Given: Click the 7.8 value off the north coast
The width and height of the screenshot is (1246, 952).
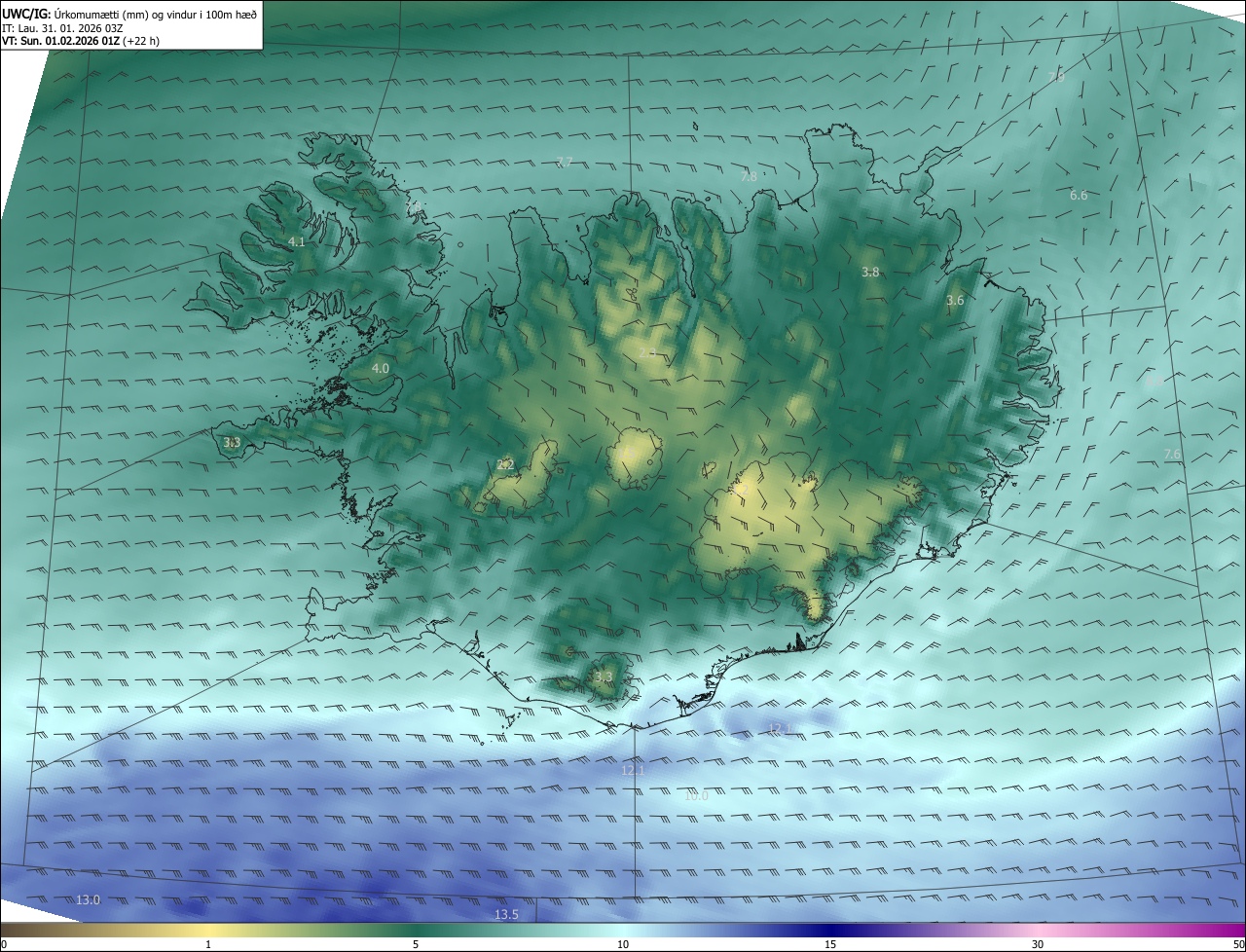Looking at the screenshot, I should (x=749, y=177).
